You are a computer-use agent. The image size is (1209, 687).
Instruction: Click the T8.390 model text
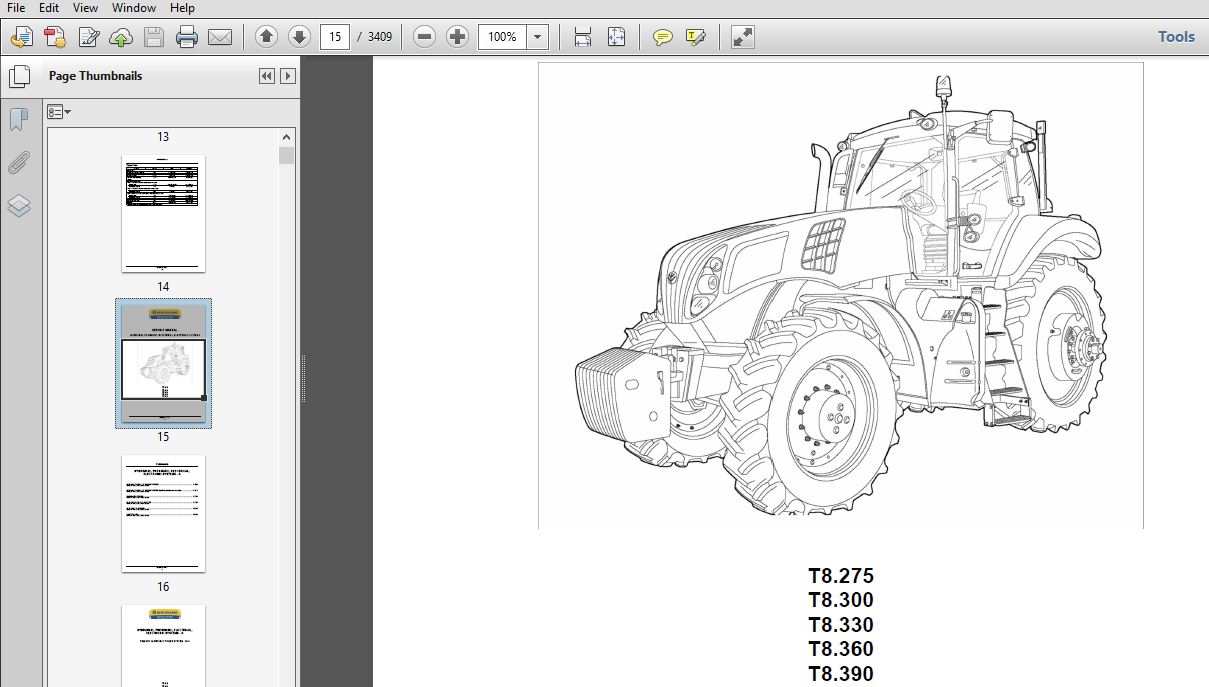pos(841,674)
